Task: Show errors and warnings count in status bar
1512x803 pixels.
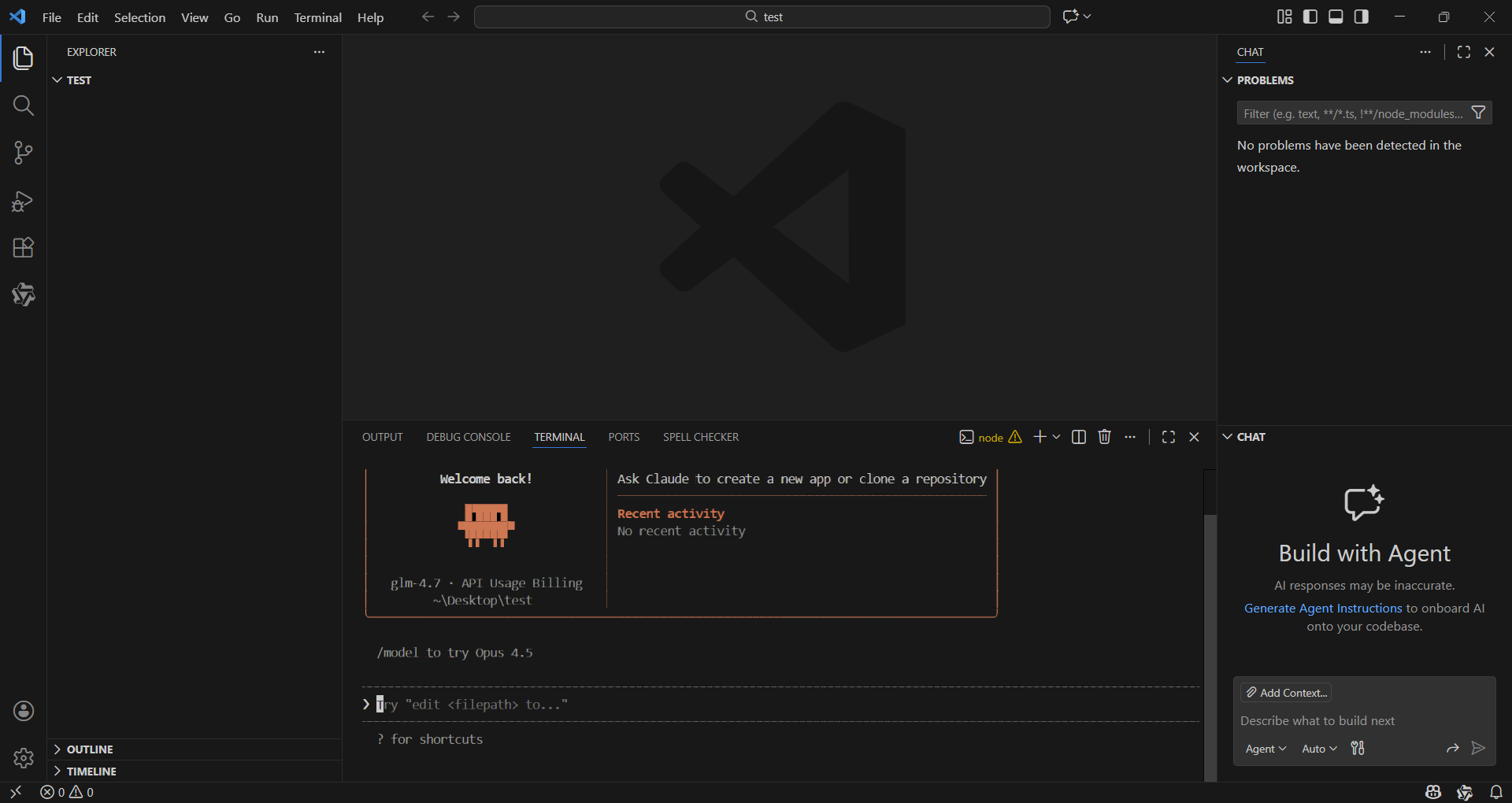Action: click(67, 792)
